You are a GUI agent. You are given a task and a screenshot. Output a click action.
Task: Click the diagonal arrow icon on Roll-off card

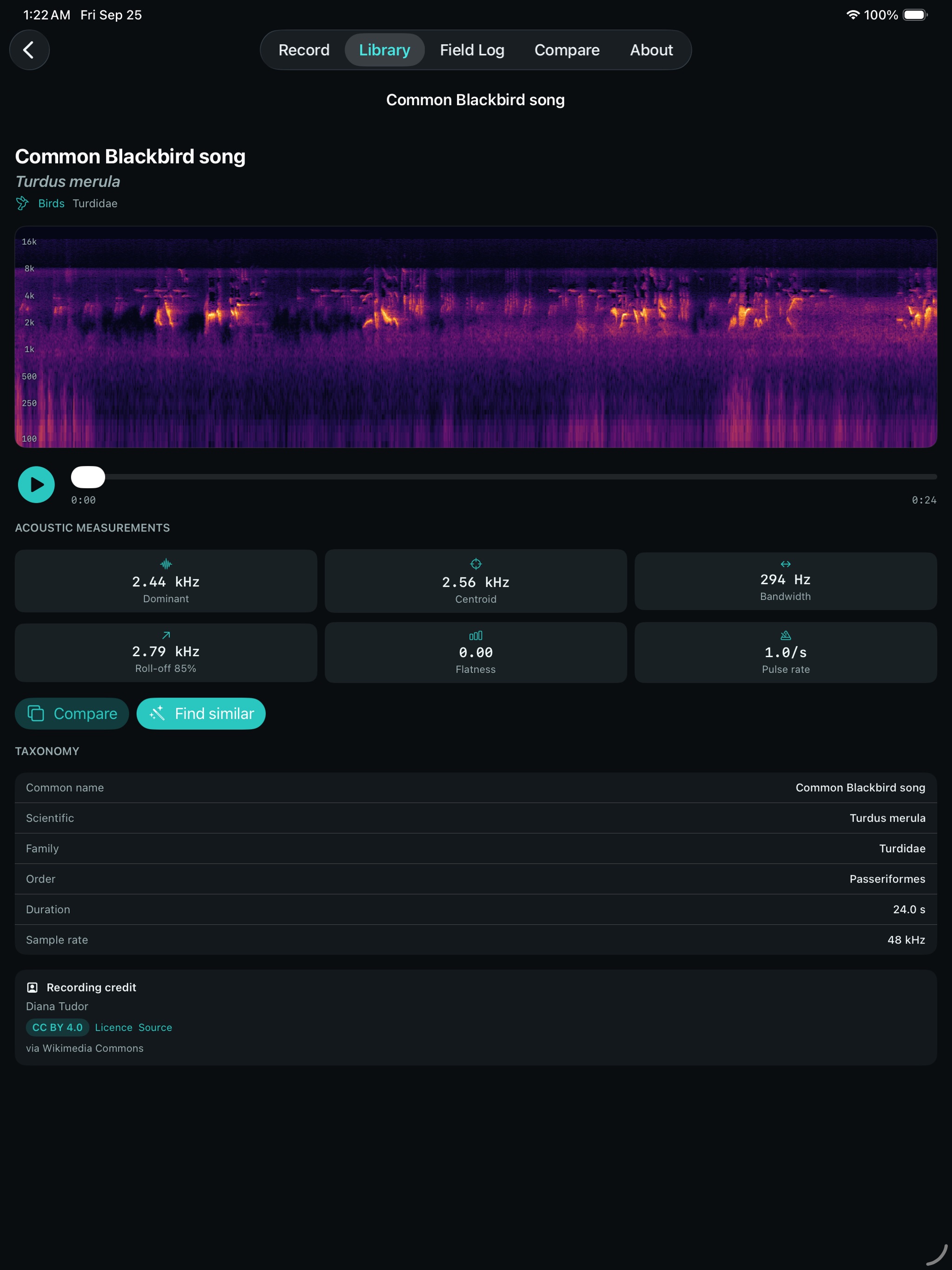(166, 635)
